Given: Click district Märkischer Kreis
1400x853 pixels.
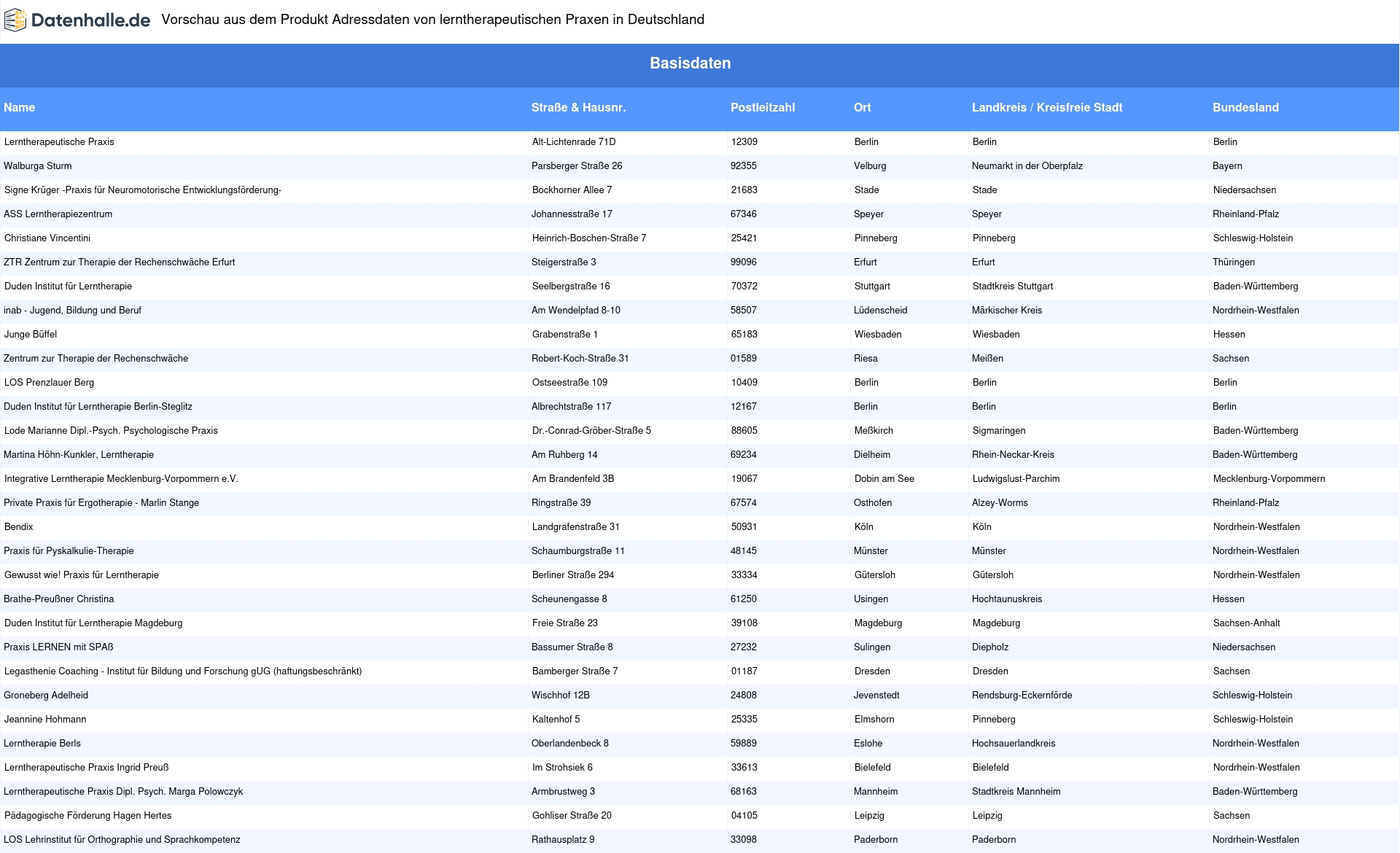Looking at the screenshot, I should (1007, 311).
